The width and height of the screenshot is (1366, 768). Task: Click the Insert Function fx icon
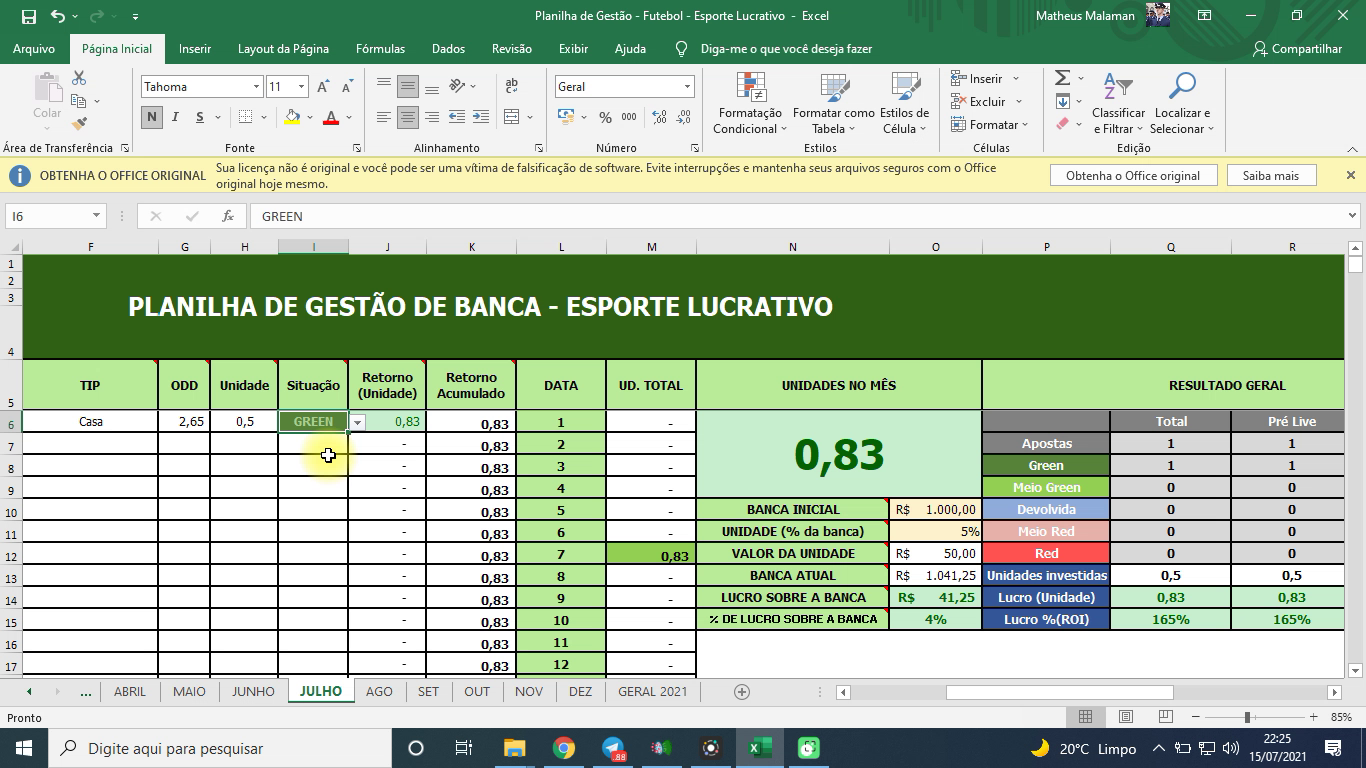coord(228,216)
